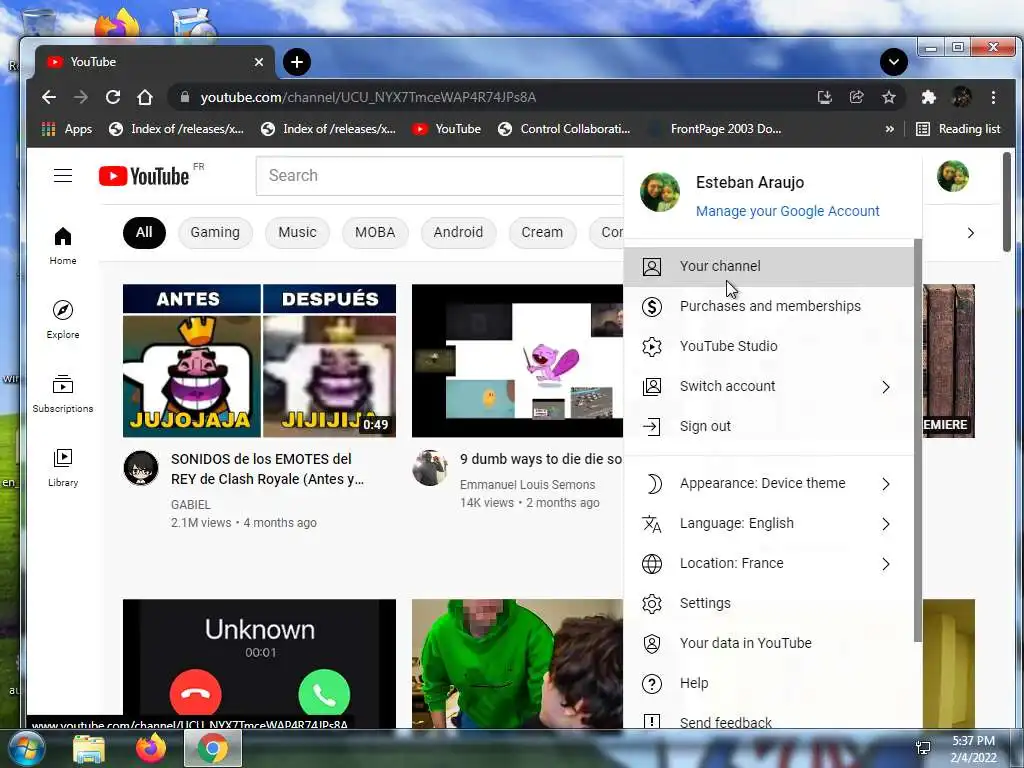1024x768 pixels.
Task: Open the YouTube bookmark in bookmarks bar
Action: (x=447, y=129)
